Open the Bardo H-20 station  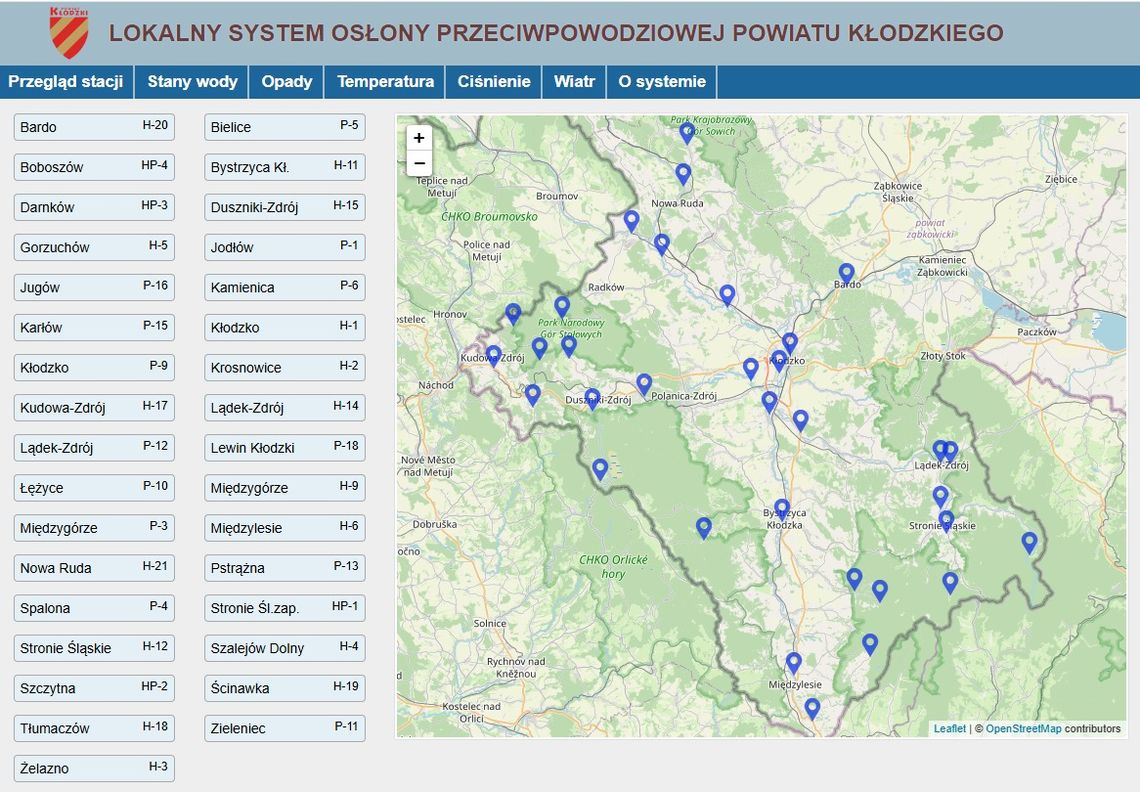pyautogui.click(x=93, y=127)
